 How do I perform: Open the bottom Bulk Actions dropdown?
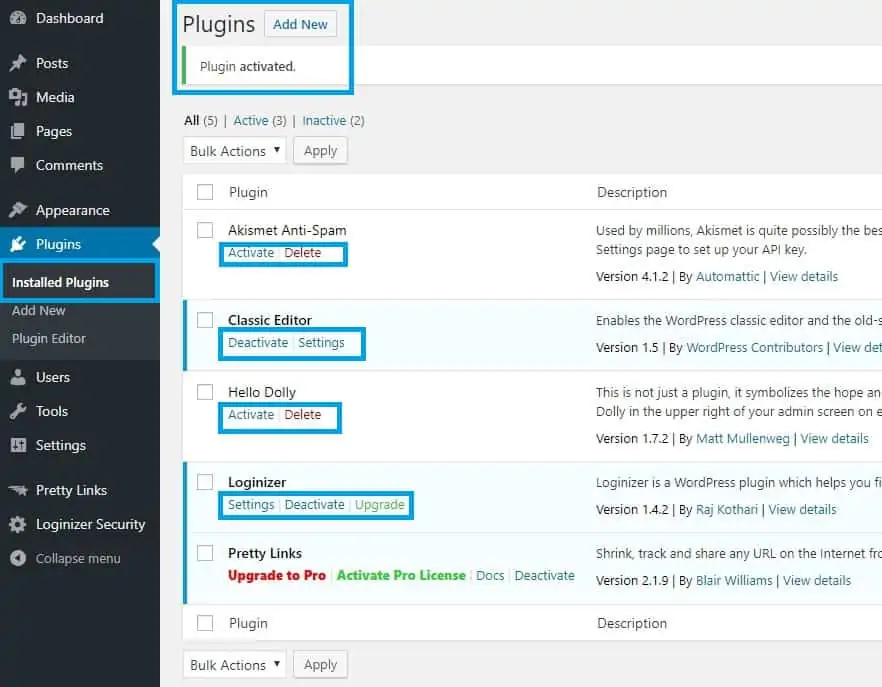pos(235,665)
